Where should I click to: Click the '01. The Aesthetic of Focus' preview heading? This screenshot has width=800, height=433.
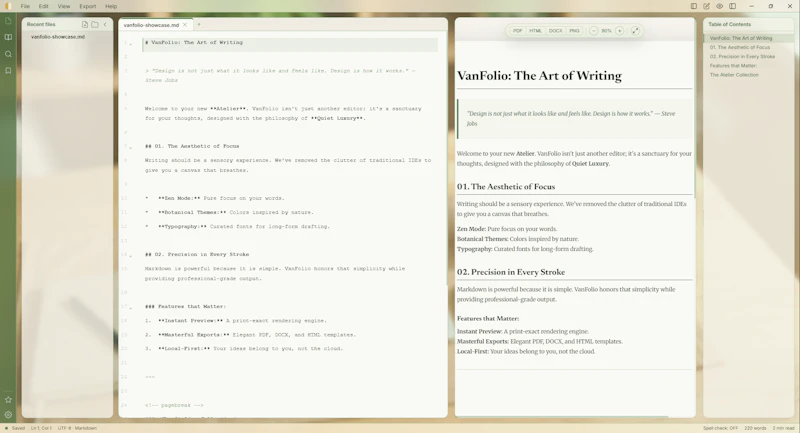[506, 187]
